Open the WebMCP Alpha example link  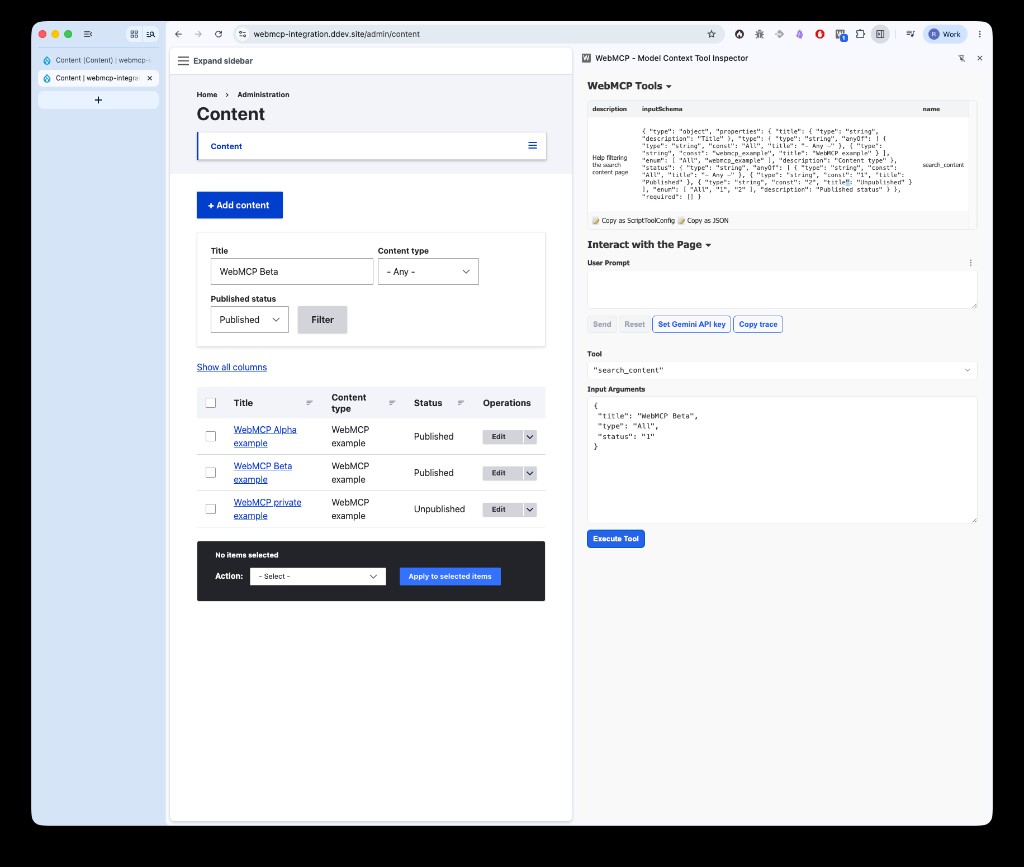coord(264,436)
